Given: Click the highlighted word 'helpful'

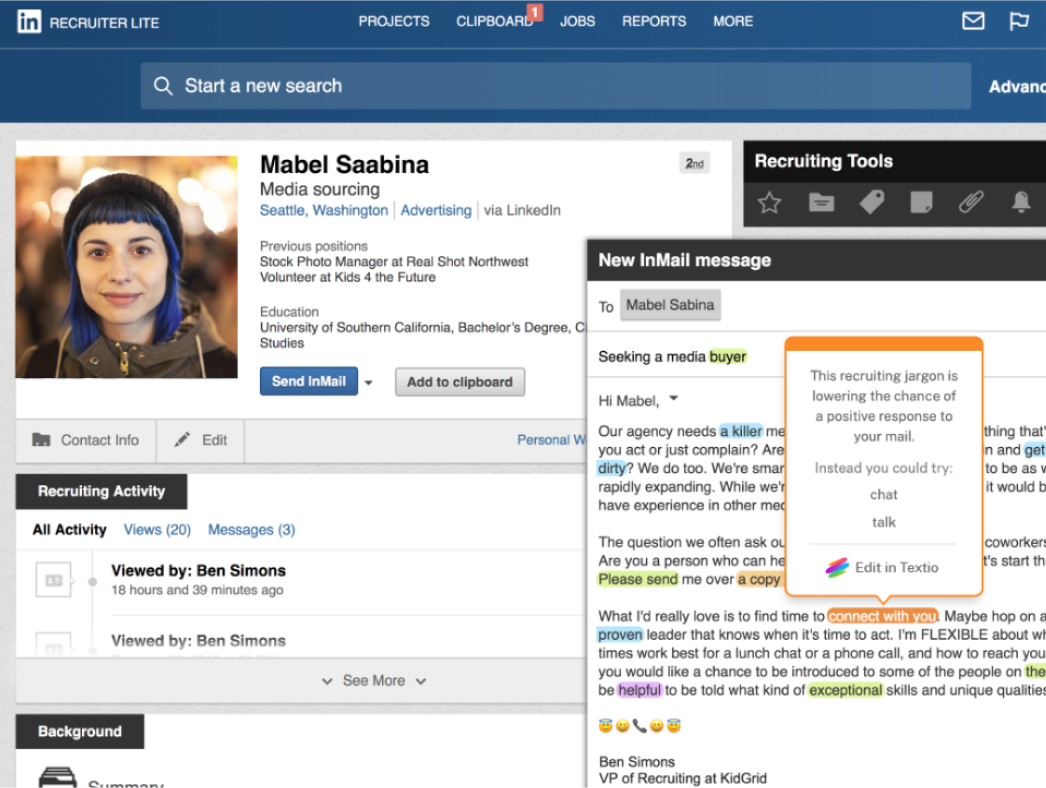Looking at the screenshot, I should click(x=639, y=690).
